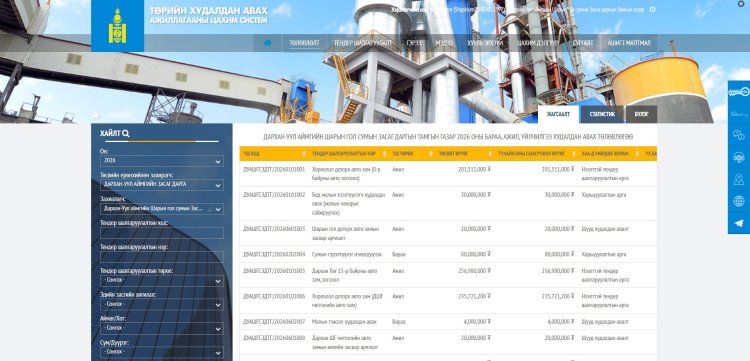750x361 pixels.
Task: Click ТӨСӨВТ ӨРТӨГ value 256,980,000 ₮
Action: tap(474, 271)
